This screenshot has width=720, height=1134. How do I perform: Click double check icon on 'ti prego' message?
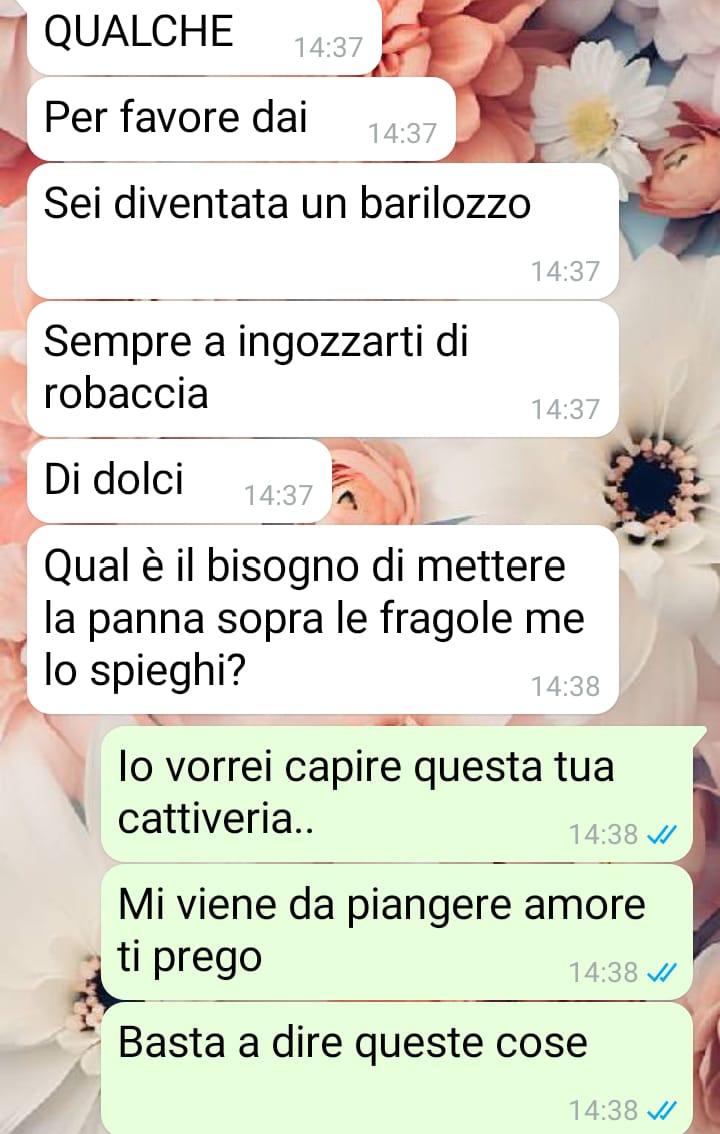tap(661, 973)
